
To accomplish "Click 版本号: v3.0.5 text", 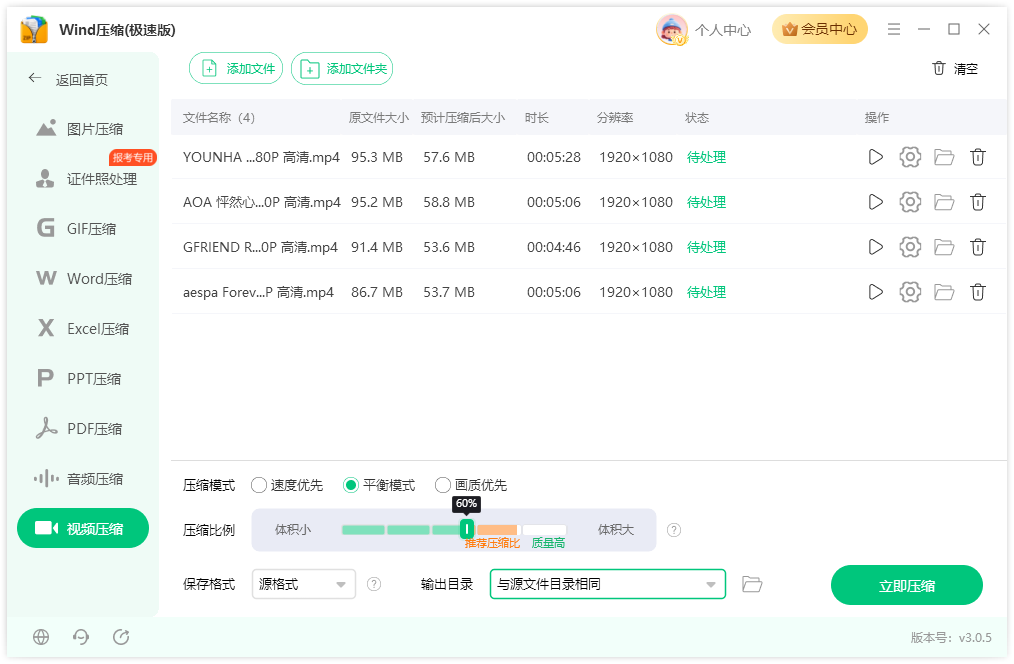I will point(951,637).
